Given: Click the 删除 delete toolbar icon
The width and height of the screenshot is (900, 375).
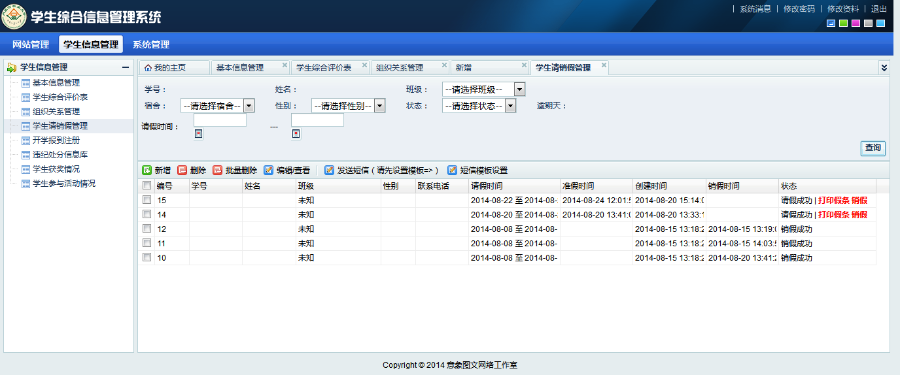Looking at the screenshot, I should 182,170.
